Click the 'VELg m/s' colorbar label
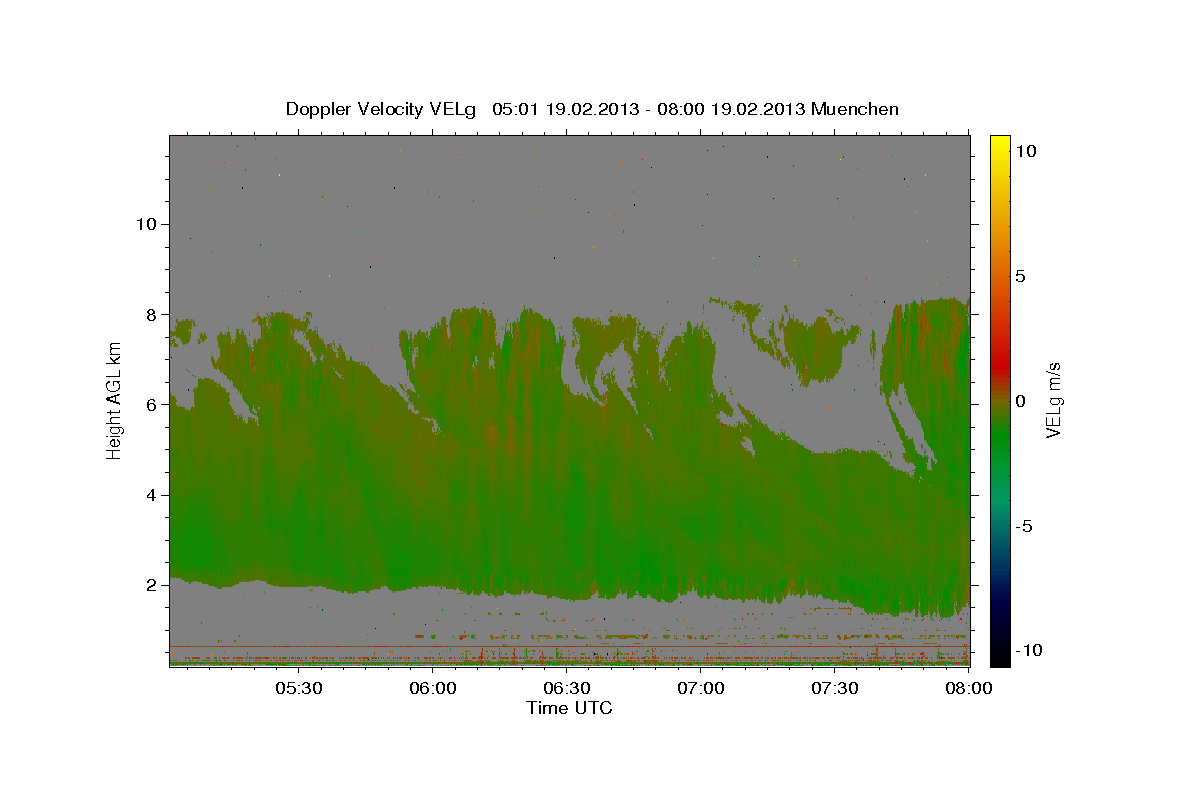 [x=1053, y=401]
